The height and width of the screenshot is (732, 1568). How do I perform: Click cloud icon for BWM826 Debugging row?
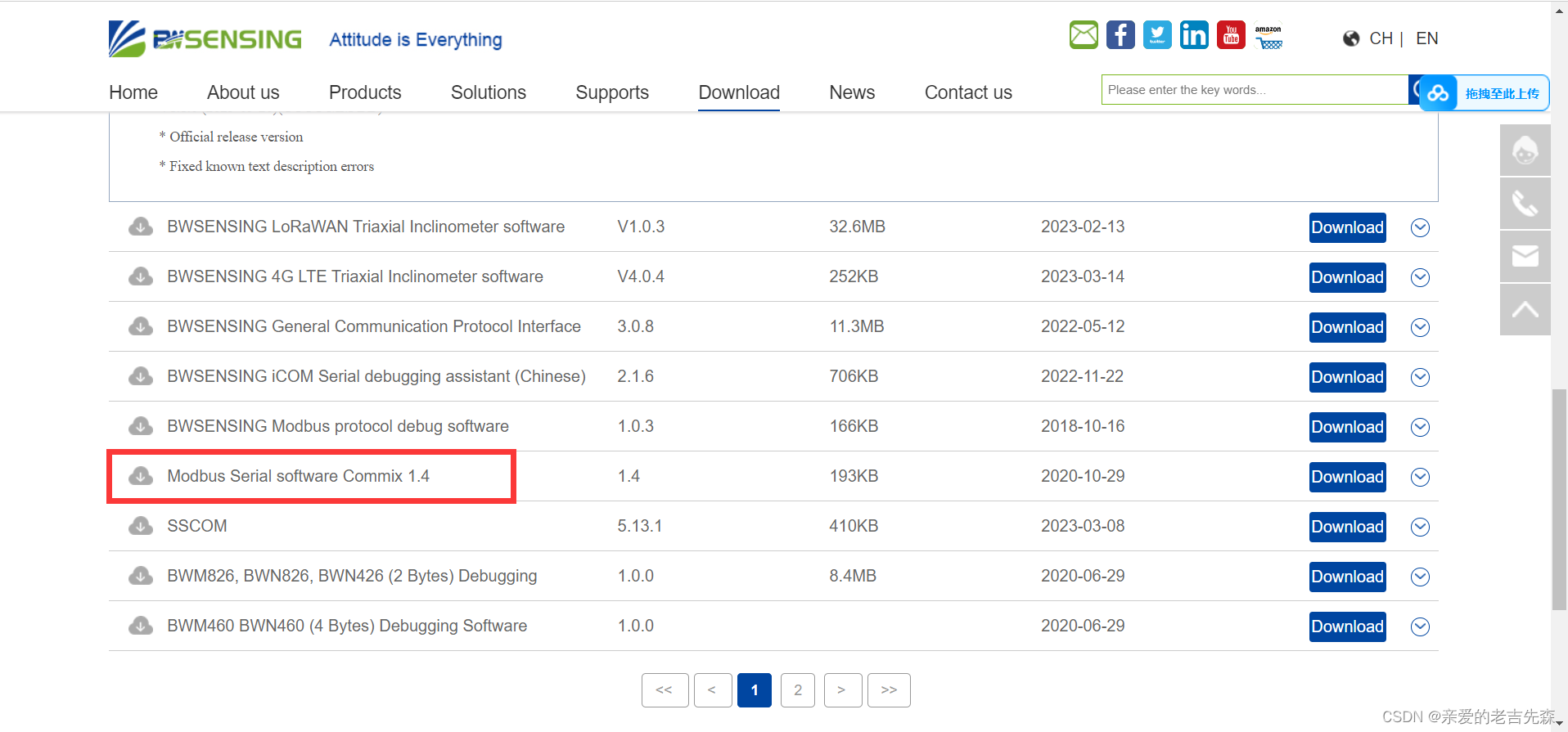click(x=141, y=576)
